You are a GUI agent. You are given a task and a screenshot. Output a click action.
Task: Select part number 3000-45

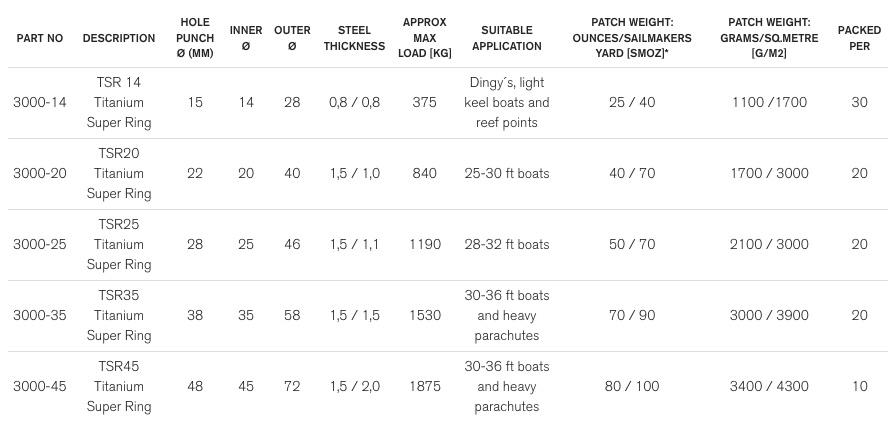[39, 386]
